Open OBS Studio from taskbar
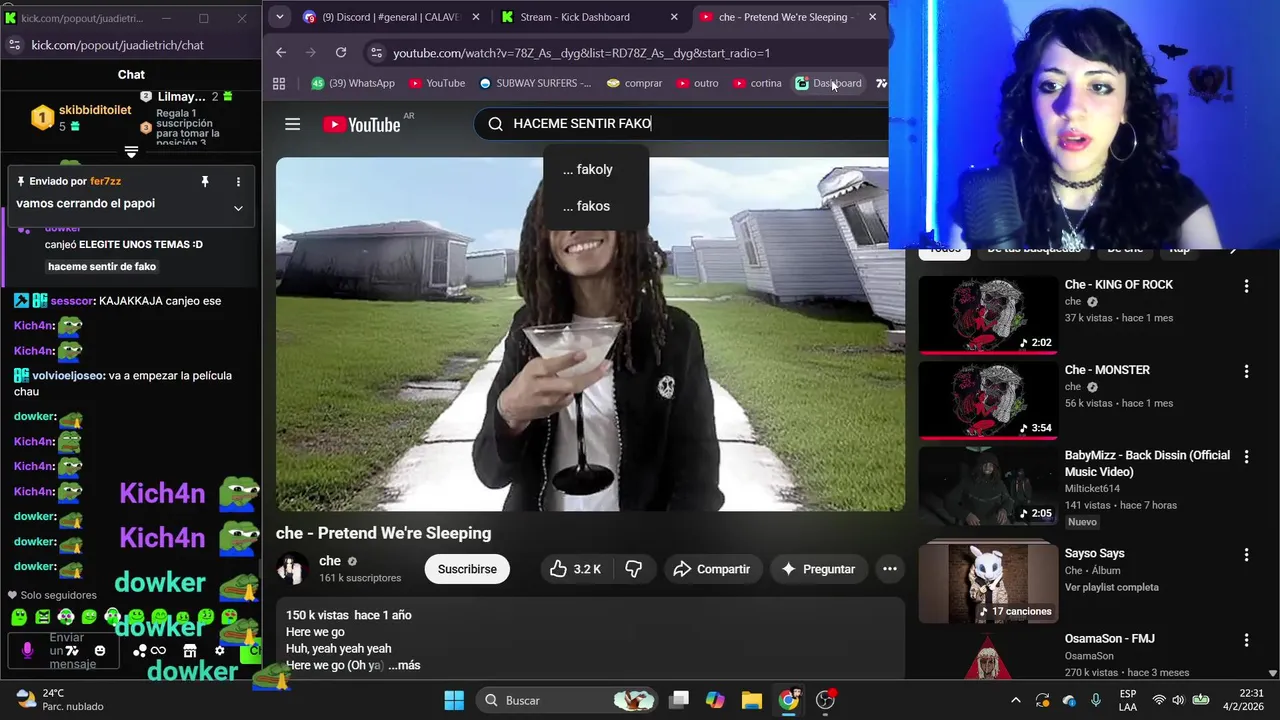Viewport: 1280px width, 720px height. tap(825, 700)
